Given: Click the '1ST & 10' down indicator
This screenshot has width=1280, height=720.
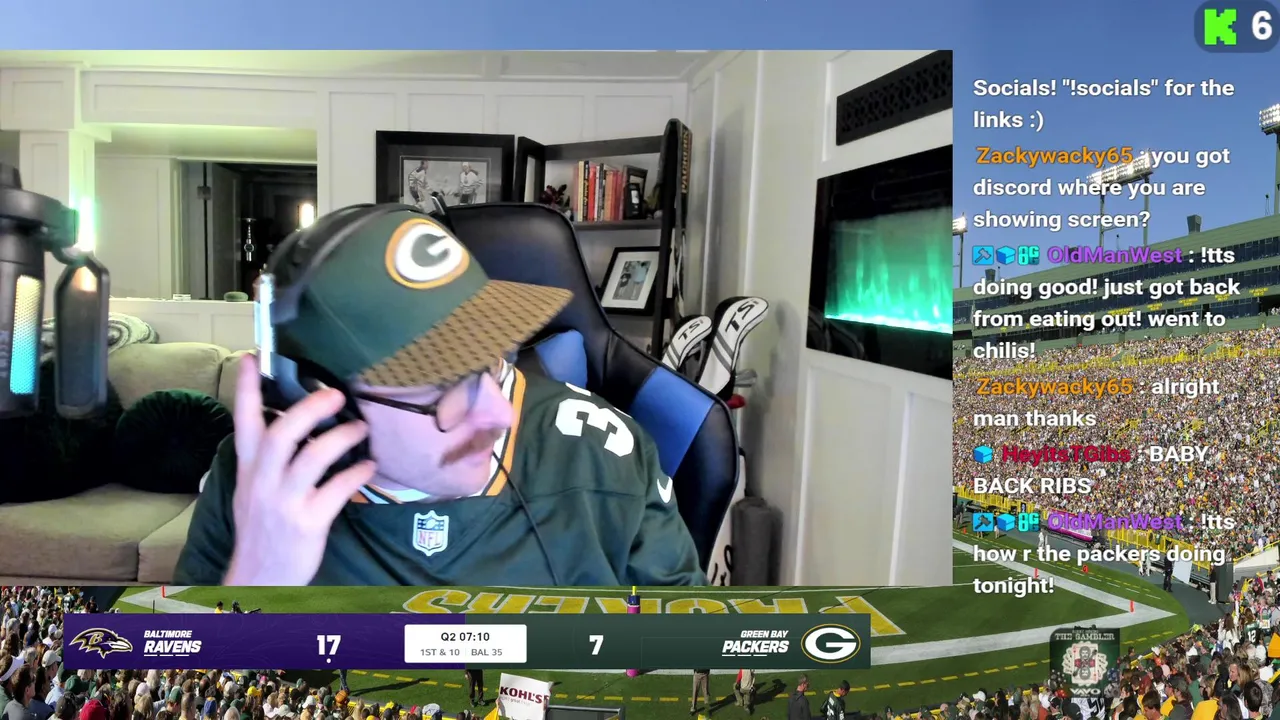Looking at the screenshot, I should (439, 652).
